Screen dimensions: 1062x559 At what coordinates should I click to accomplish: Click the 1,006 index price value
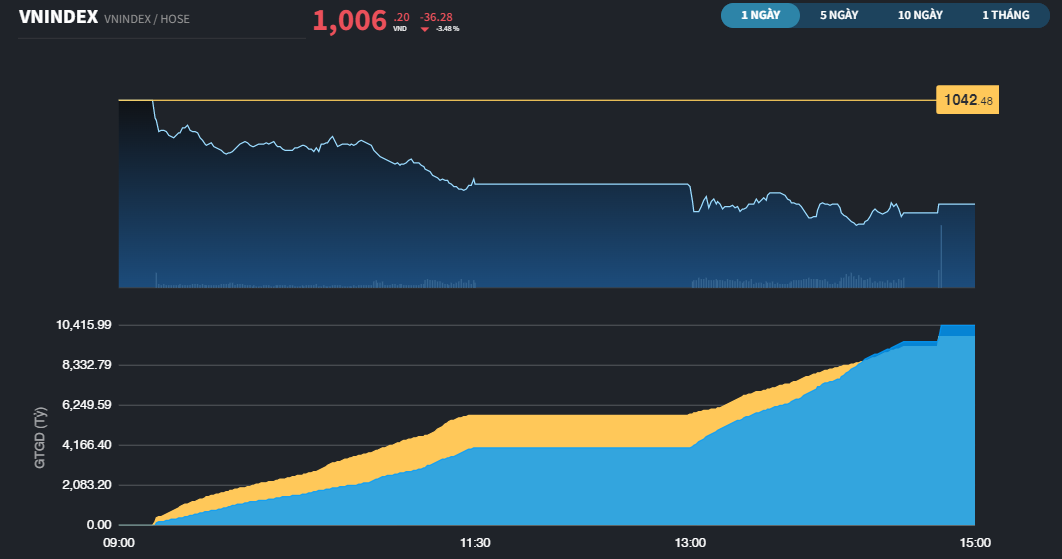[x=349, y=21]
